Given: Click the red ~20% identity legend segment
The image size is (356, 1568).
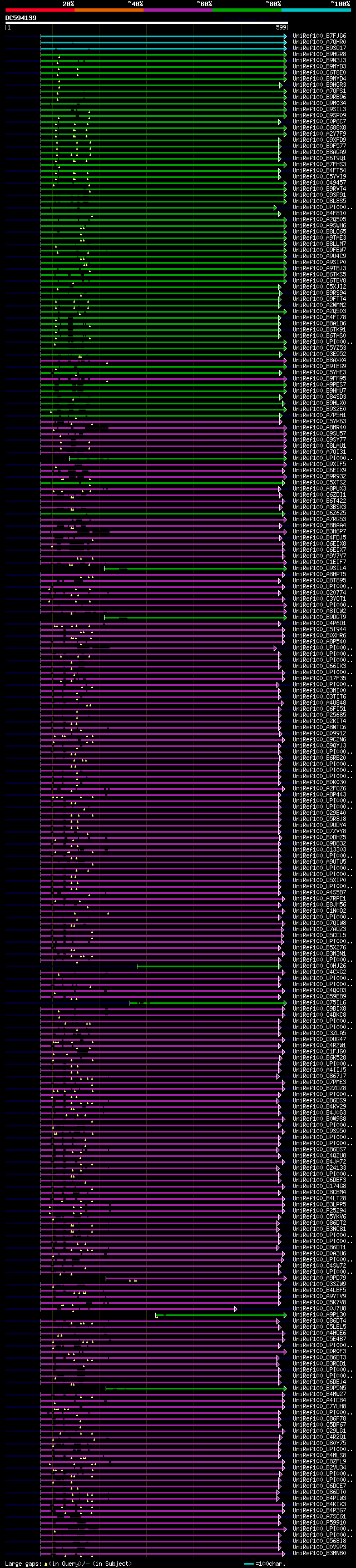Looking at the screenshot, I should (x=40, y=10).
